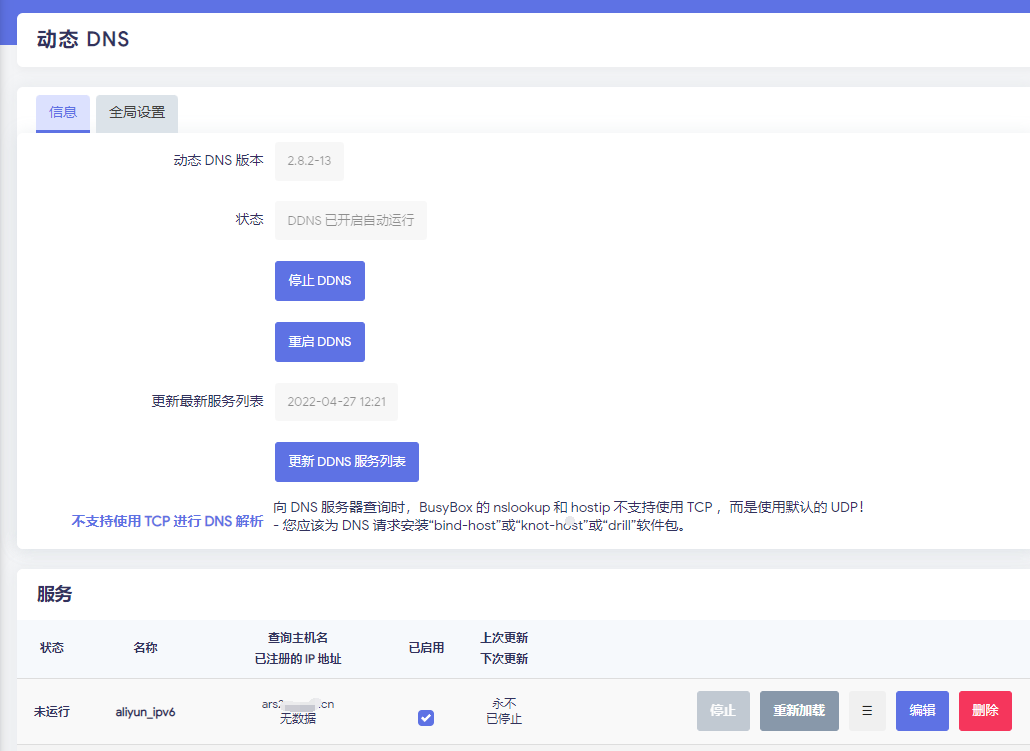Image resolution: width=1030 pixels, height=751 pixels.
Task: Click 更新 DDNS 服务列表 button
Action: pyautogui.click(x=346, y=462)
